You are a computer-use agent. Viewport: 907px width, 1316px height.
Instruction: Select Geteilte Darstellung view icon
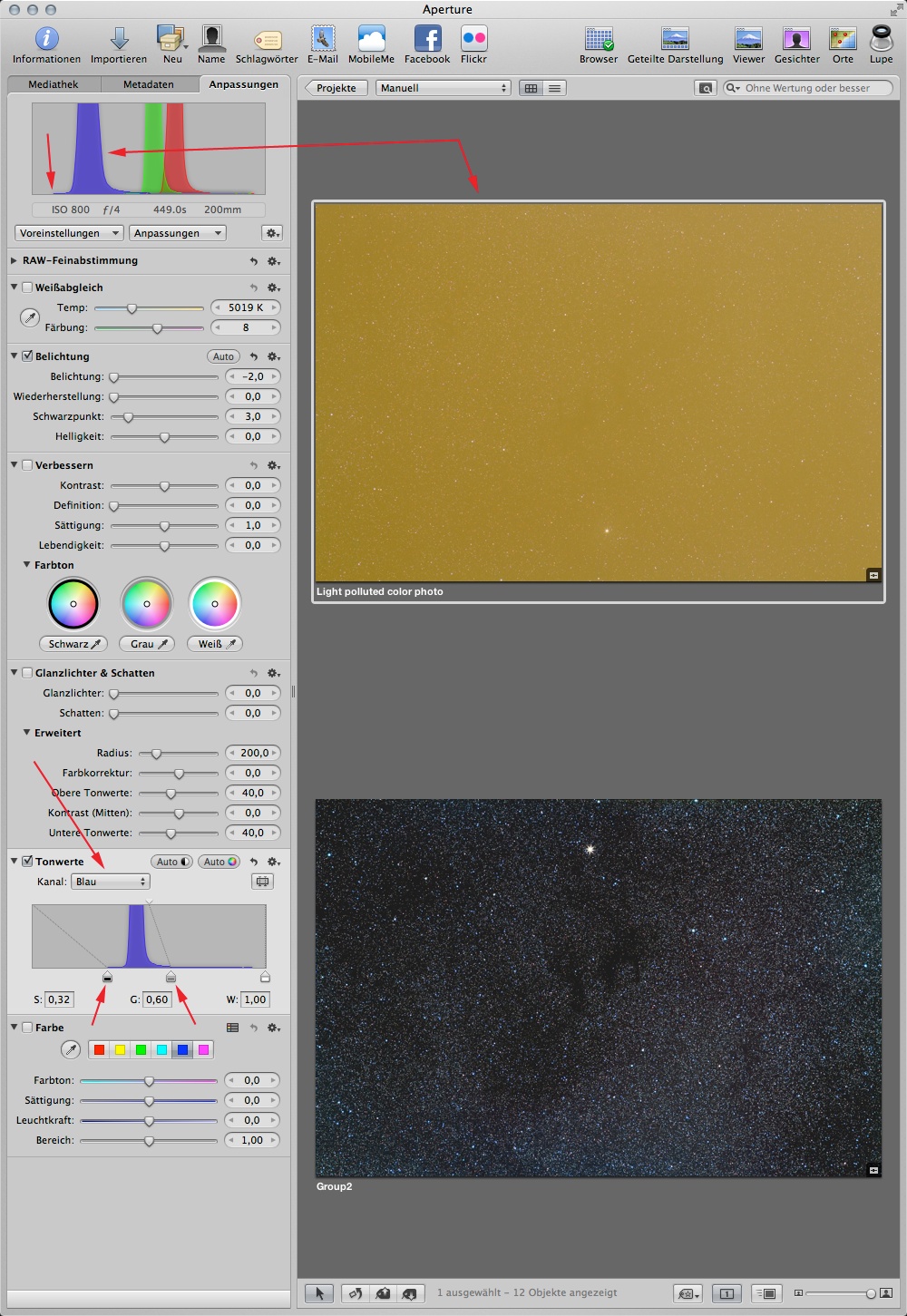[676, 39]
